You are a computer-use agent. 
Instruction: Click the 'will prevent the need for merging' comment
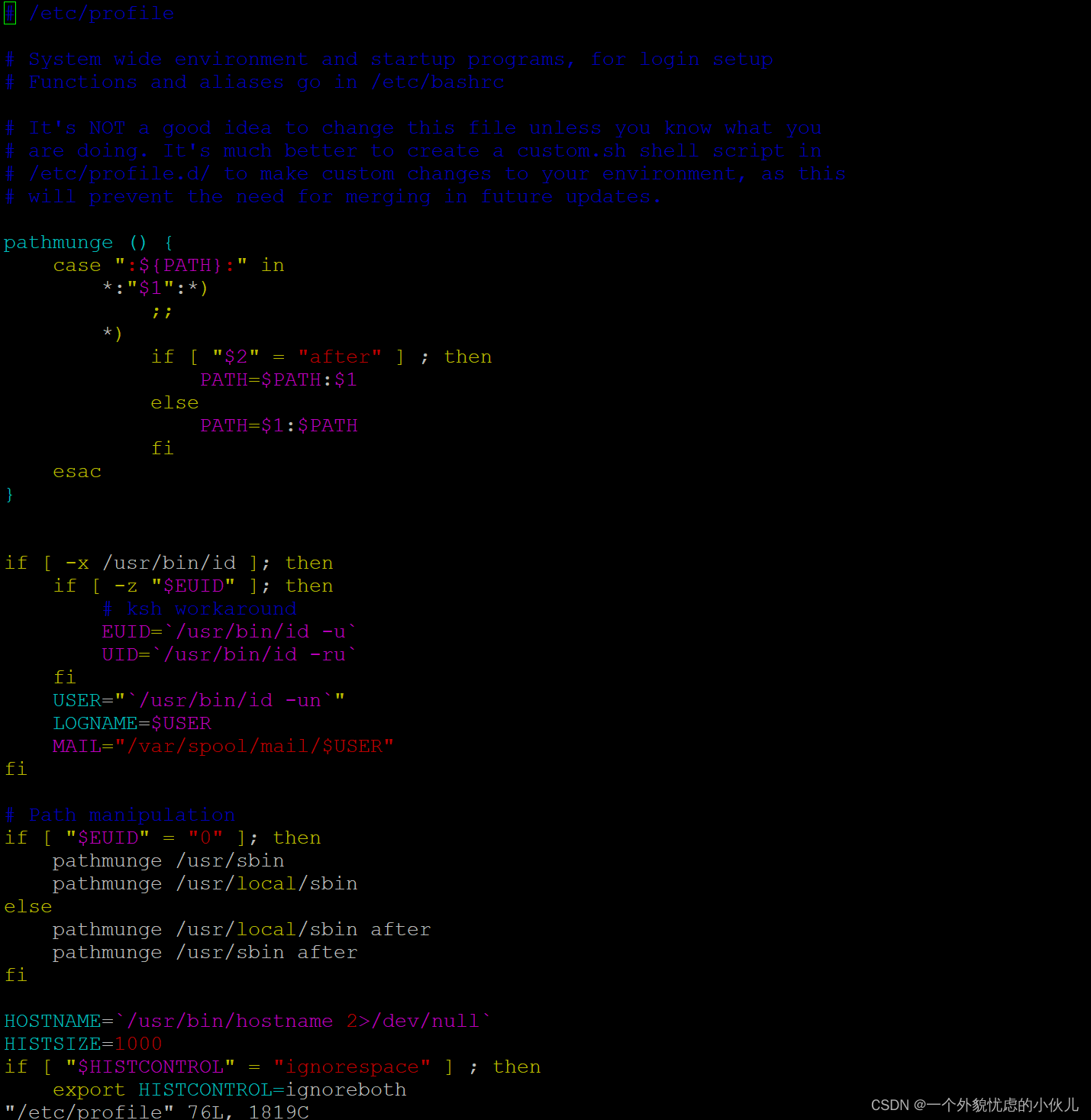click(332, 197)
